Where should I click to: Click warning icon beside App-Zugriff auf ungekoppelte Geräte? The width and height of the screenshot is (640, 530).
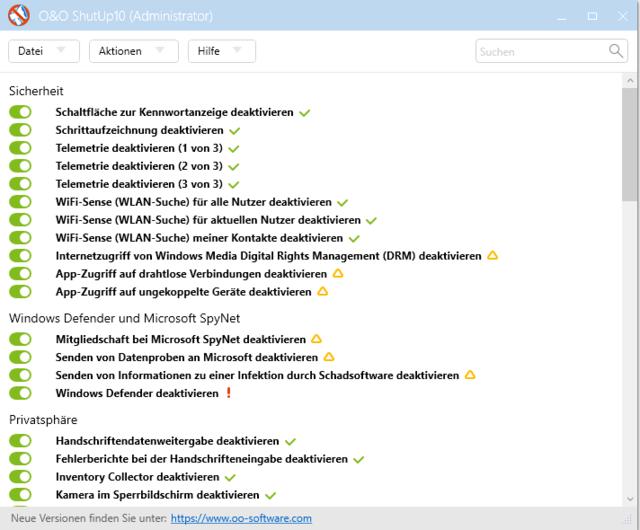coord(322,292)
